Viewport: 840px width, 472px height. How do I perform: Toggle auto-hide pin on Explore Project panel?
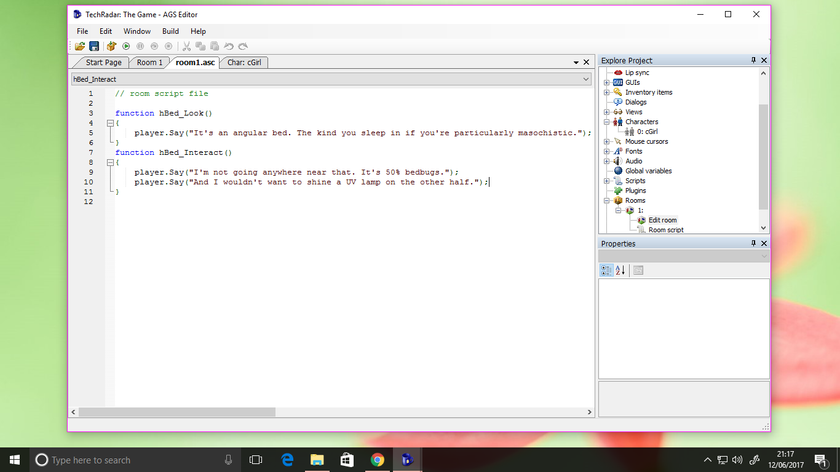coord(753,61)
